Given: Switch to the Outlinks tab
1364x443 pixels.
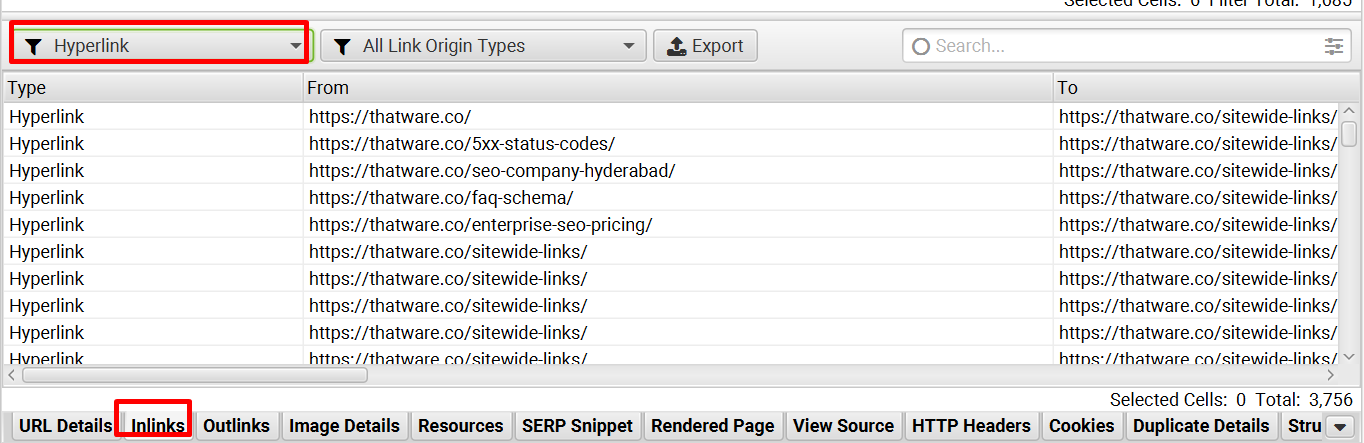Looking at the screenshot, I should pos(236,426).
